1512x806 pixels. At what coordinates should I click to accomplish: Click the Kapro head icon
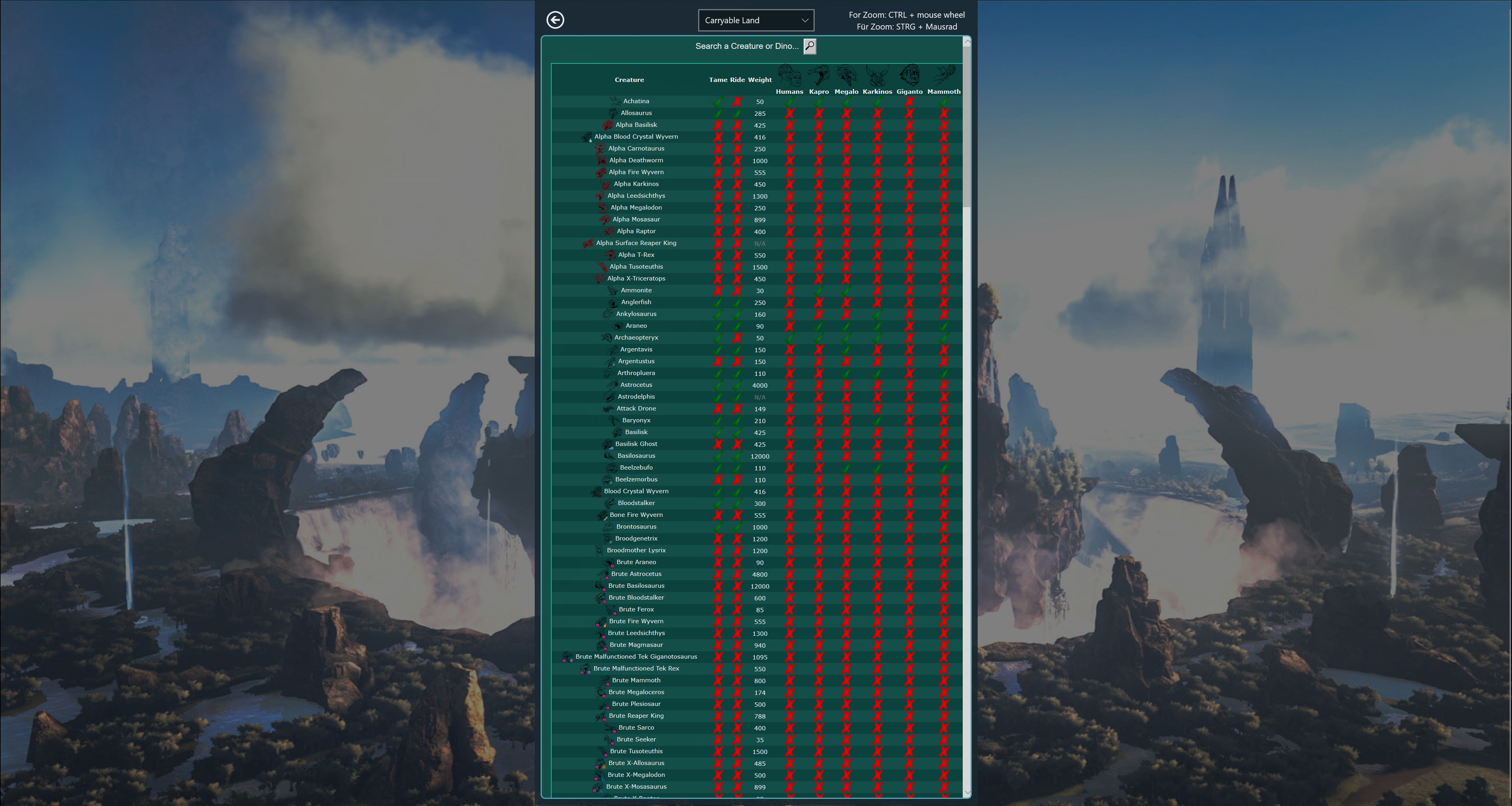tap(819, 76)
